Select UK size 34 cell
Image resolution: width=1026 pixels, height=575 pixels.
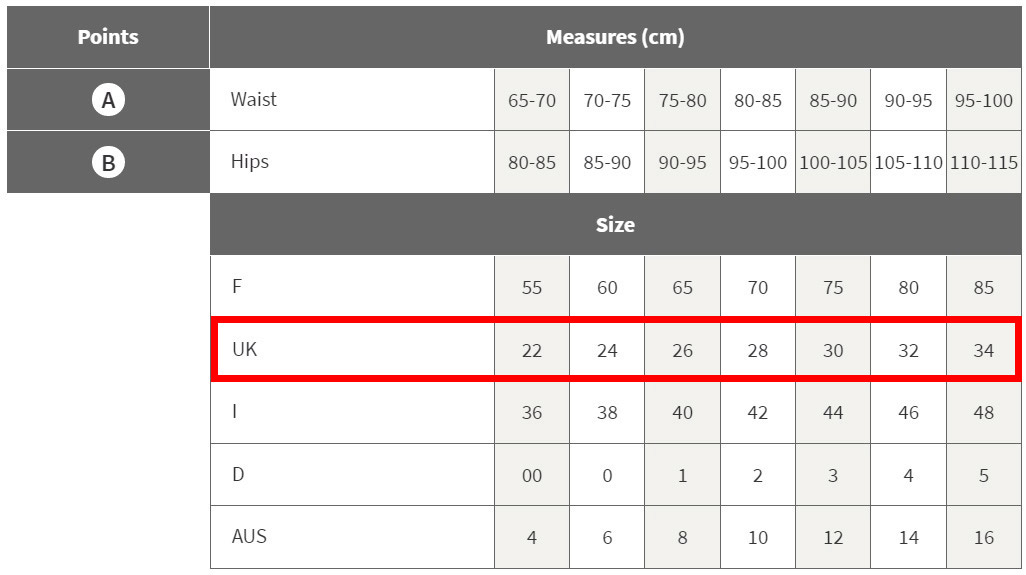pos(984,350)
